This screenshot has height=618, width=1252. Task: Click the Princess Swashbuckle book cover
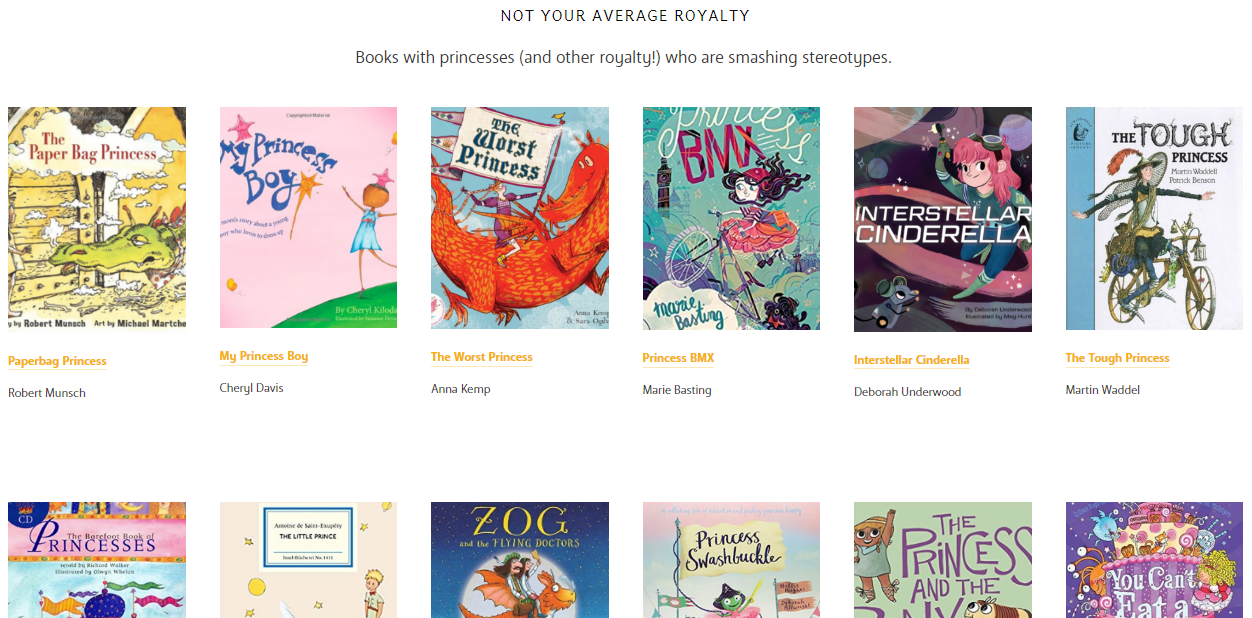tap(731, 560)
